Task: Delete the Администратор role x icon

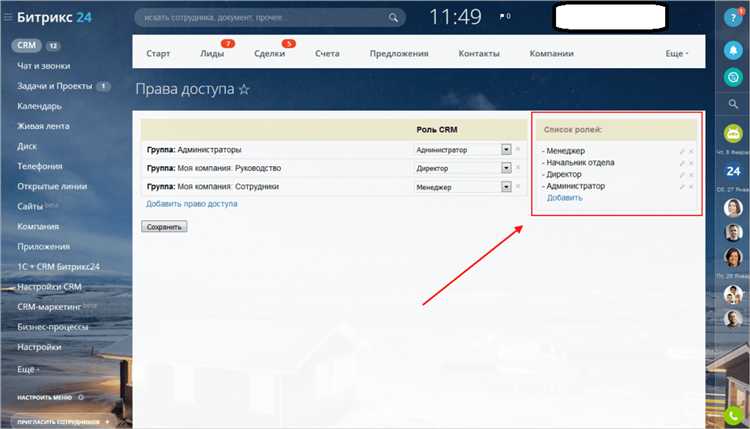Action: (691, 187)
